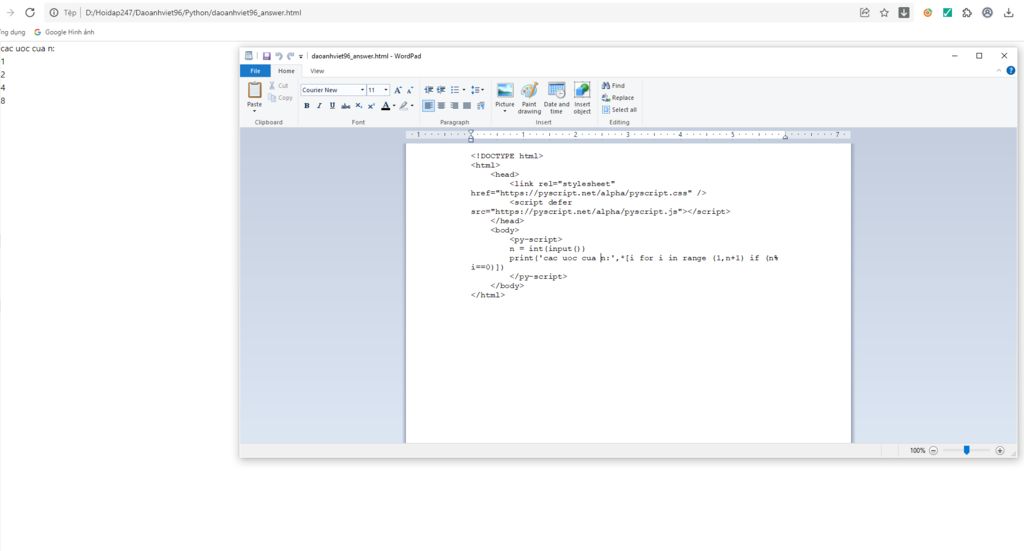Bookmark this page with the star icon
Screen dimensions: 1024x551
click(x=884, y=12)
